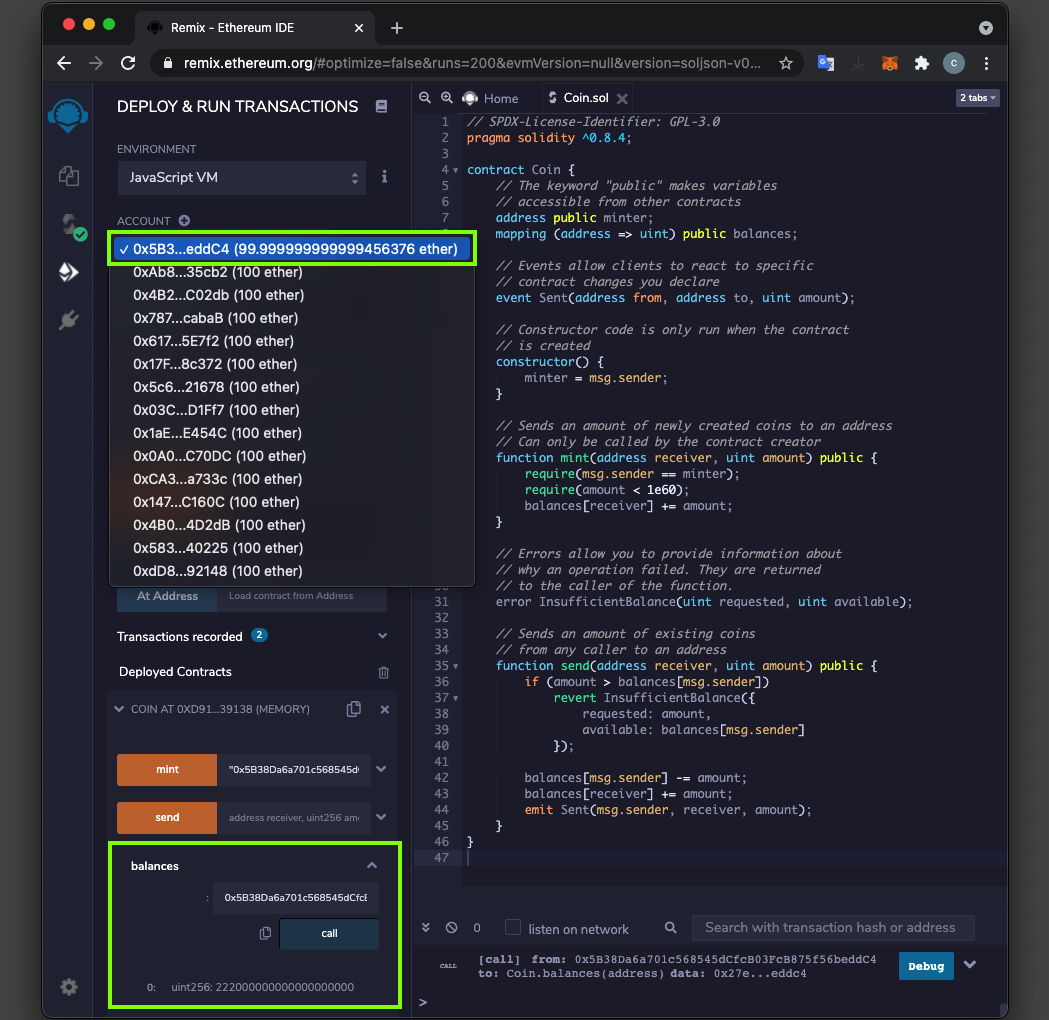Screen dimensions: 1049x1020
Task: Collapse the COIN AT 0XD91 contract
Action: point(119,709)
